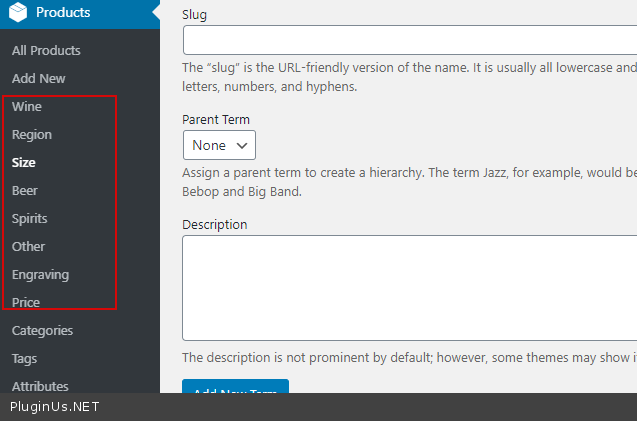
Task: Open the Engraving taxonomy submenu item
Action: coord(40,274)
